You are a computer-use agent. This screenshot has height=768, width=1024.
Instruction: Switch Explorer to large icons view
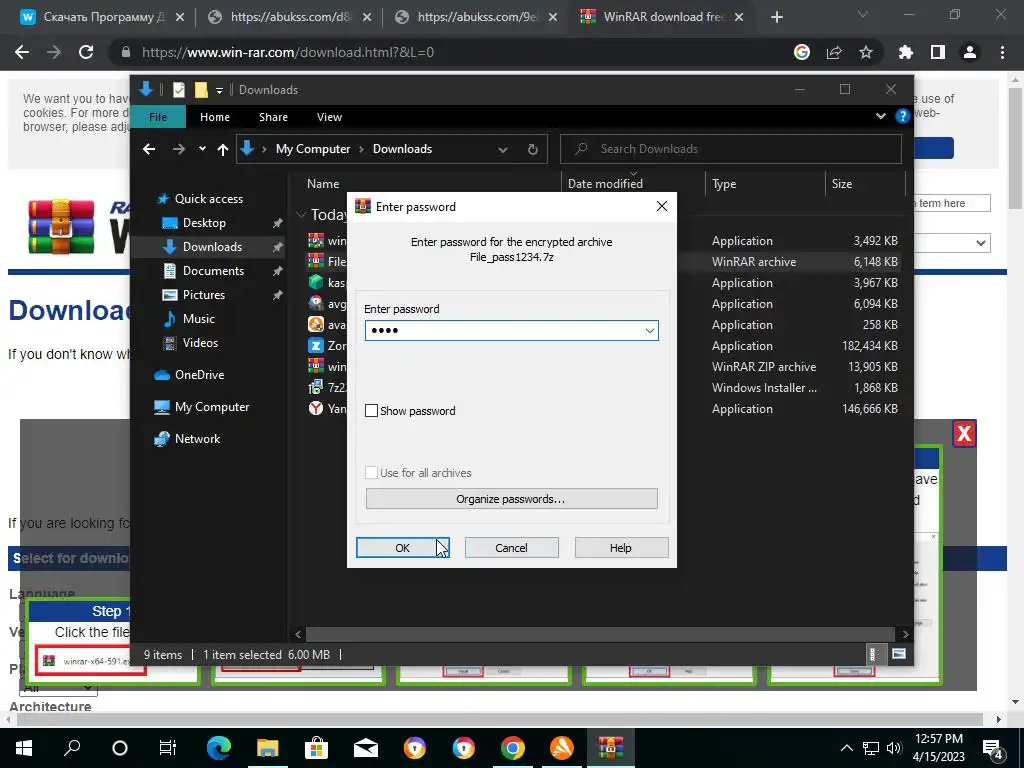point(899,654)
